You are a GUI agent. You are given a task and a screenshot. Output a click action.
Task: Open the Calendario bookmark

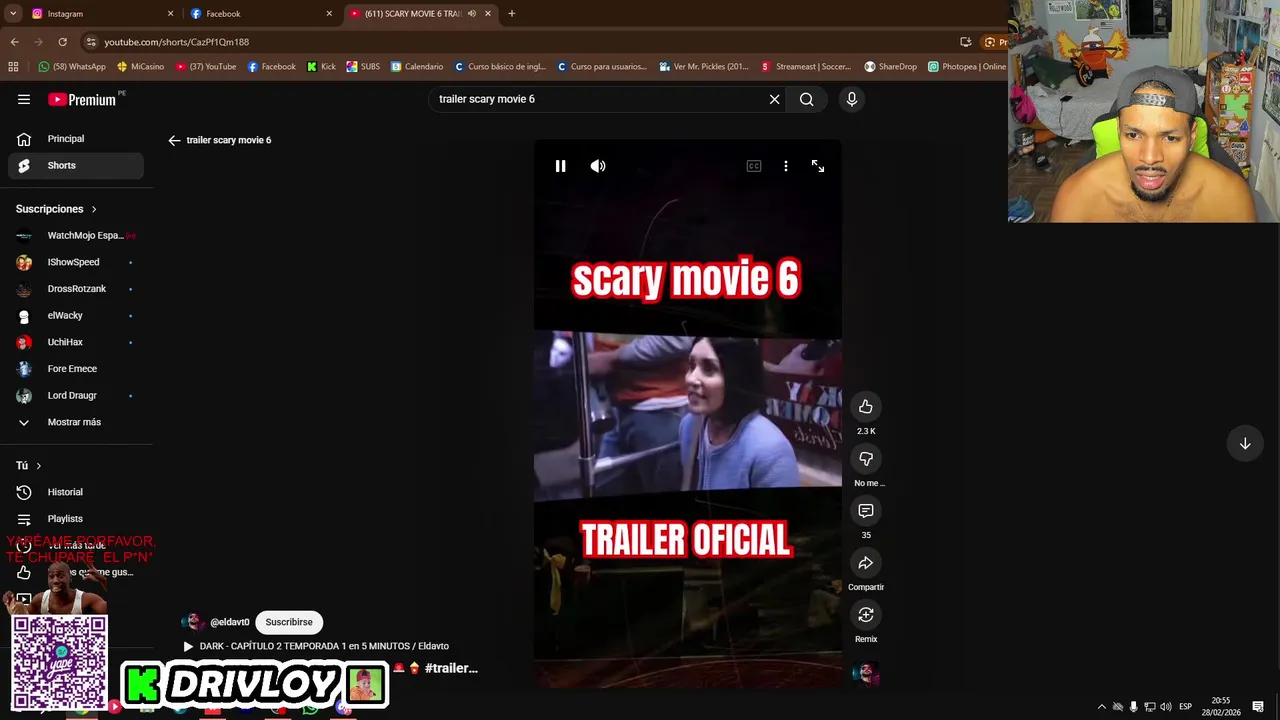[x=417, y=67]
